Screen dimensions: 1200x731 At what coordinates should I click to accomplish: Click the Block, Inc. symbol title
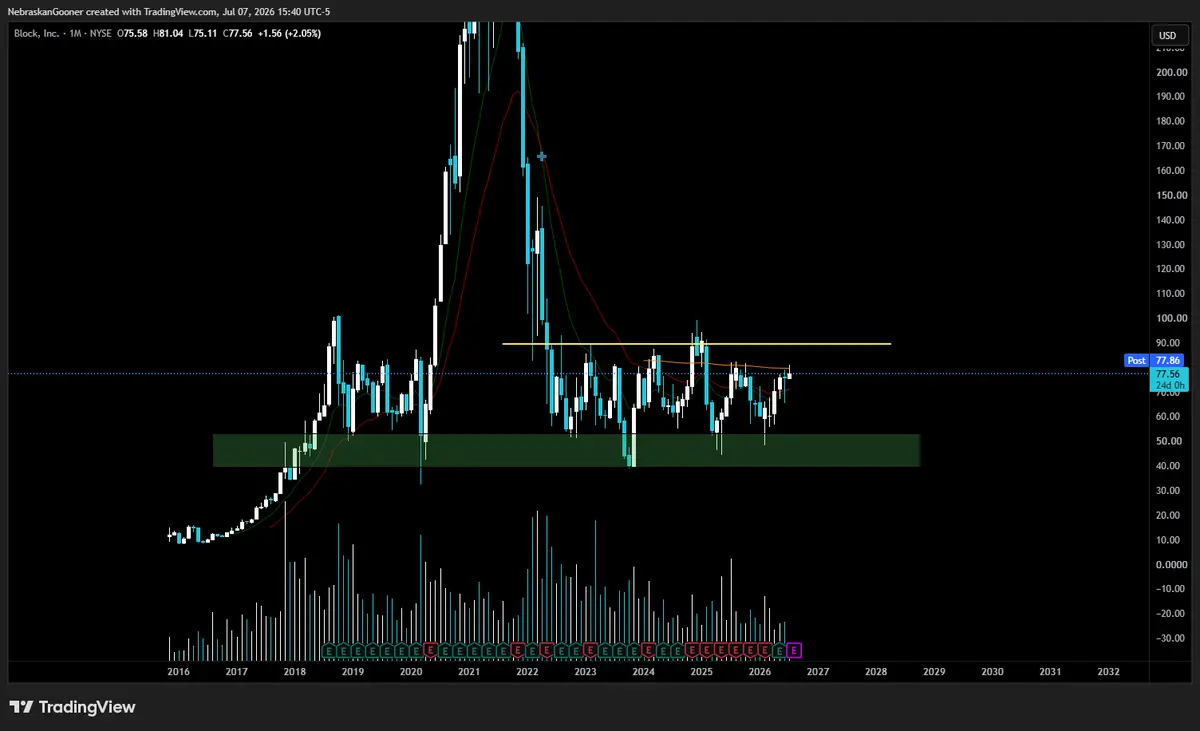point(35,33)
